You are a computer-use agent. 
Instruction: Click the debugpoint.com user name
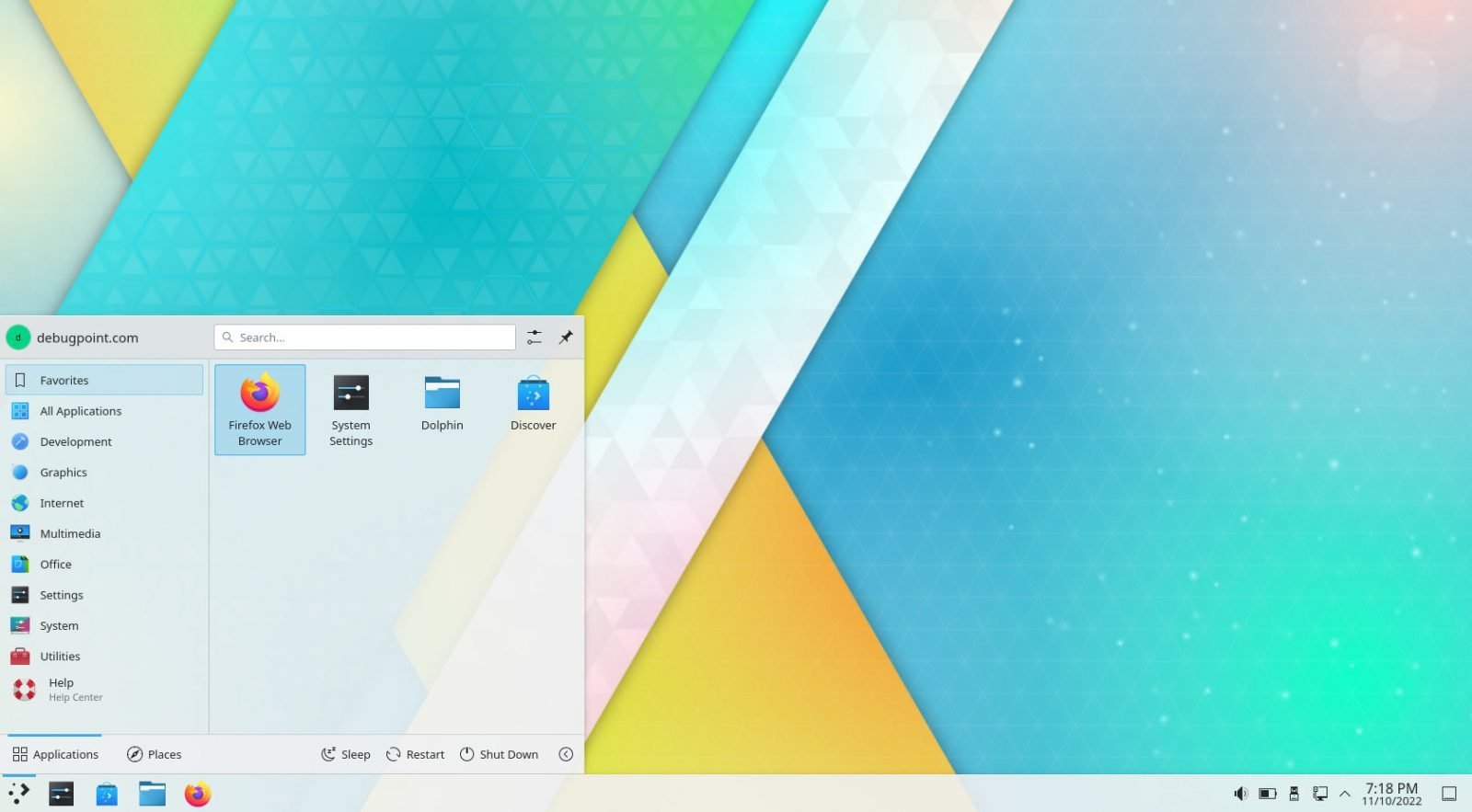coord(87,337)
